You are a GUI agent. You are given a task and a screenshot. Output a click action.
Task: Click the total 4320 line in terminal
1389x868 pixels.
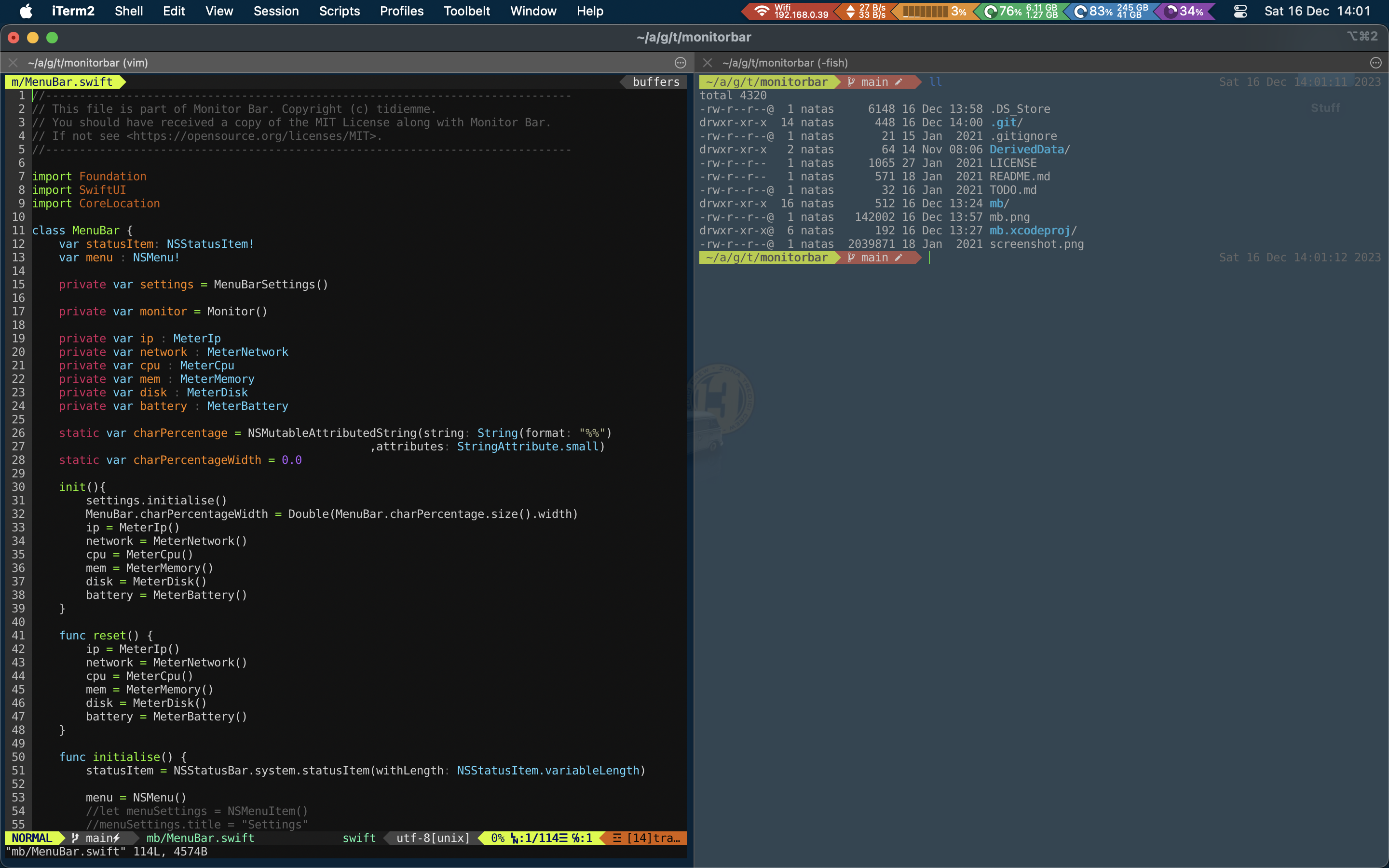pos(733,95)
